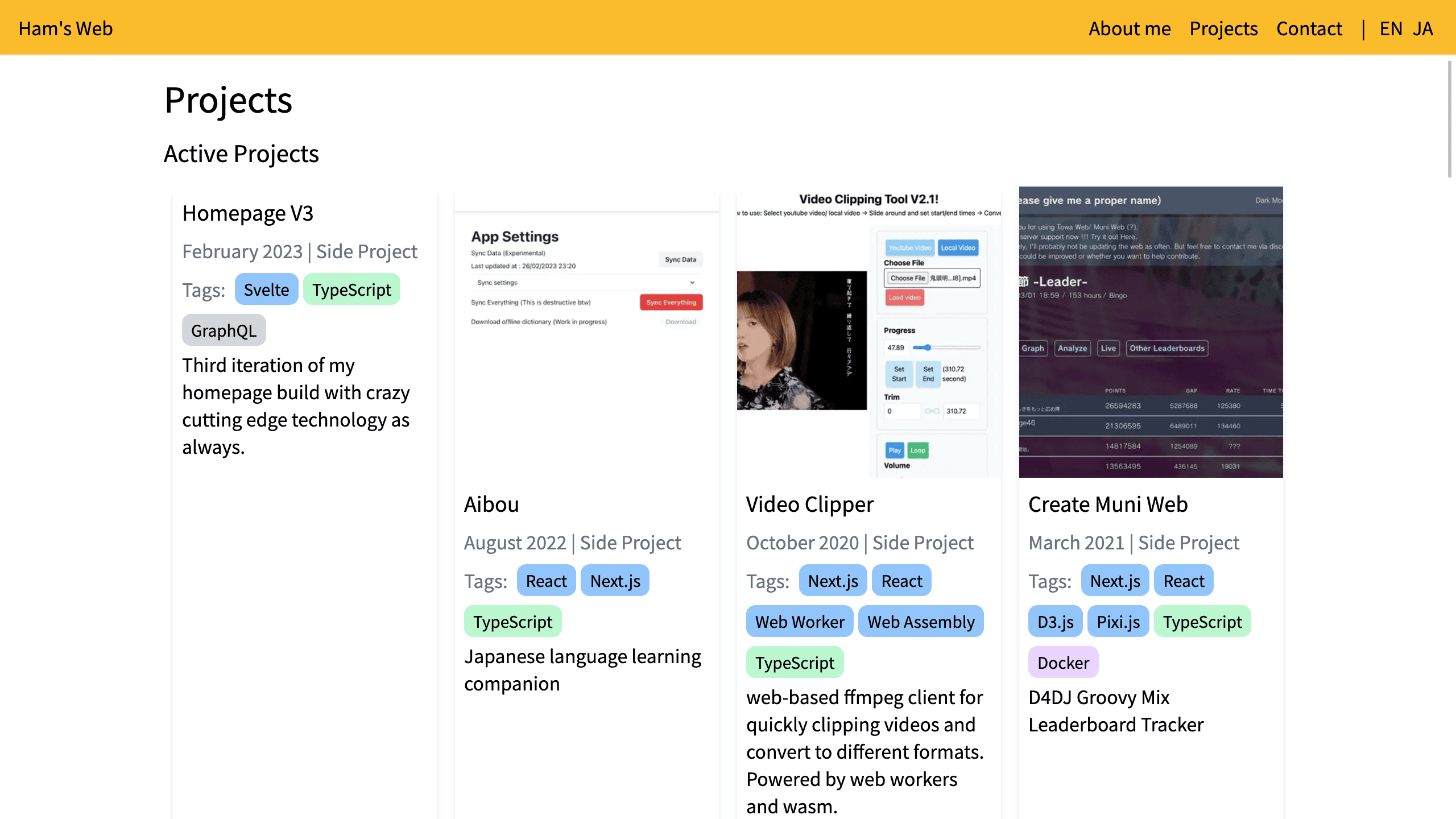The width and height of the screenshot is (1456, 819).
Task: Go to About me page
Action: [1130, 28]
